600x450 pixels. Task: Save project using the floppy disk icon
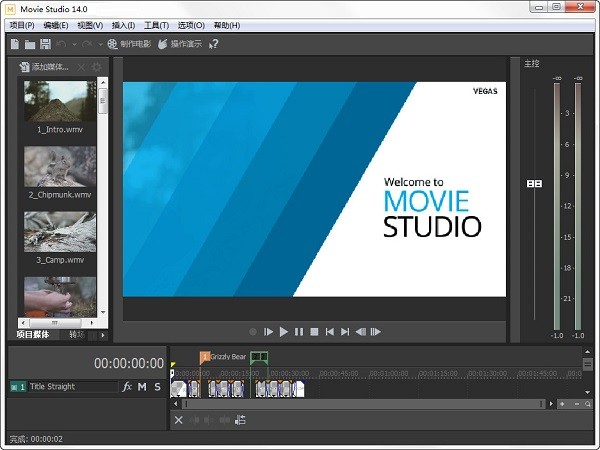(45, 44)
